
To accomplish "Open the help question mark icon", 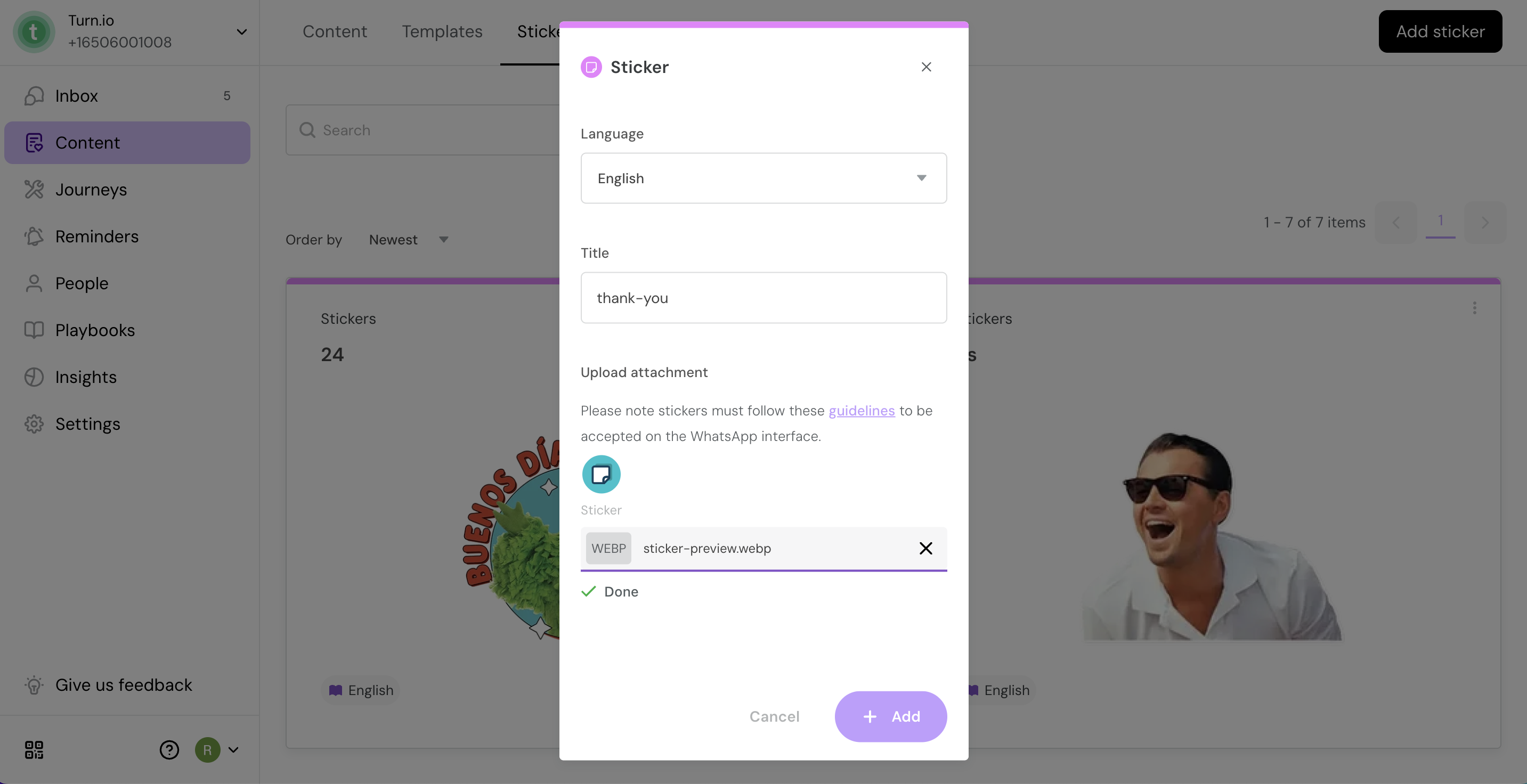I will click(169, 749).
